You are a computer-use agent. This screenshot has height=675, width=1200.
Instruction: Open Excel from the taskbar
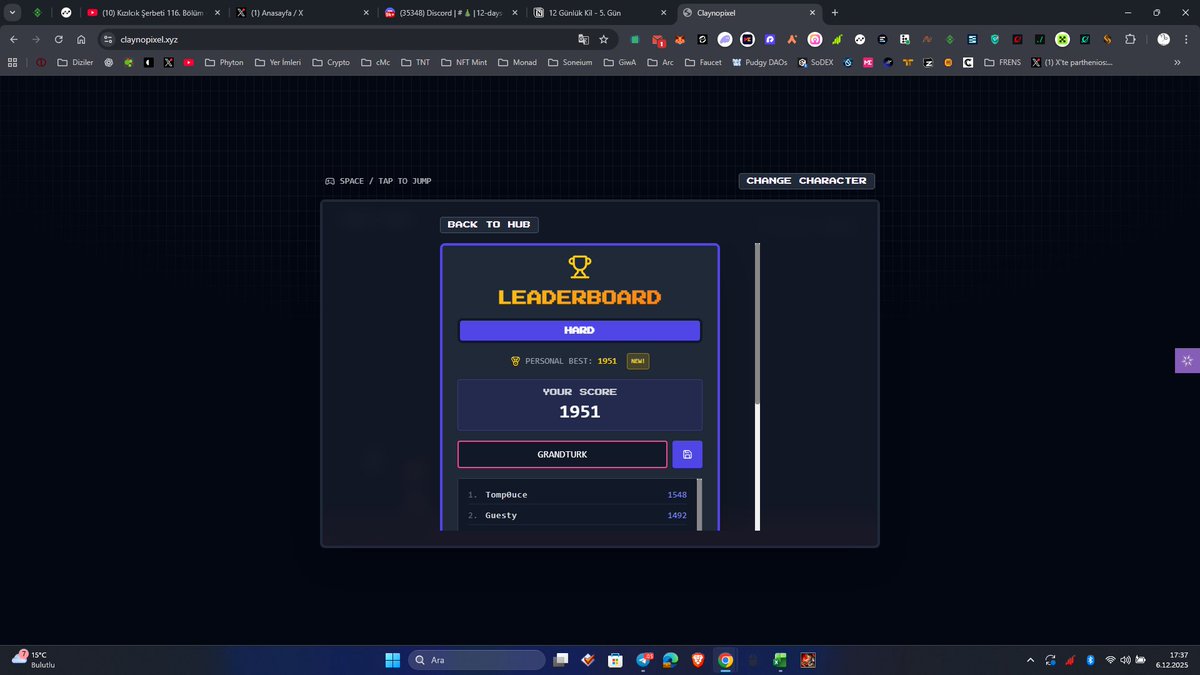[780, 660]
